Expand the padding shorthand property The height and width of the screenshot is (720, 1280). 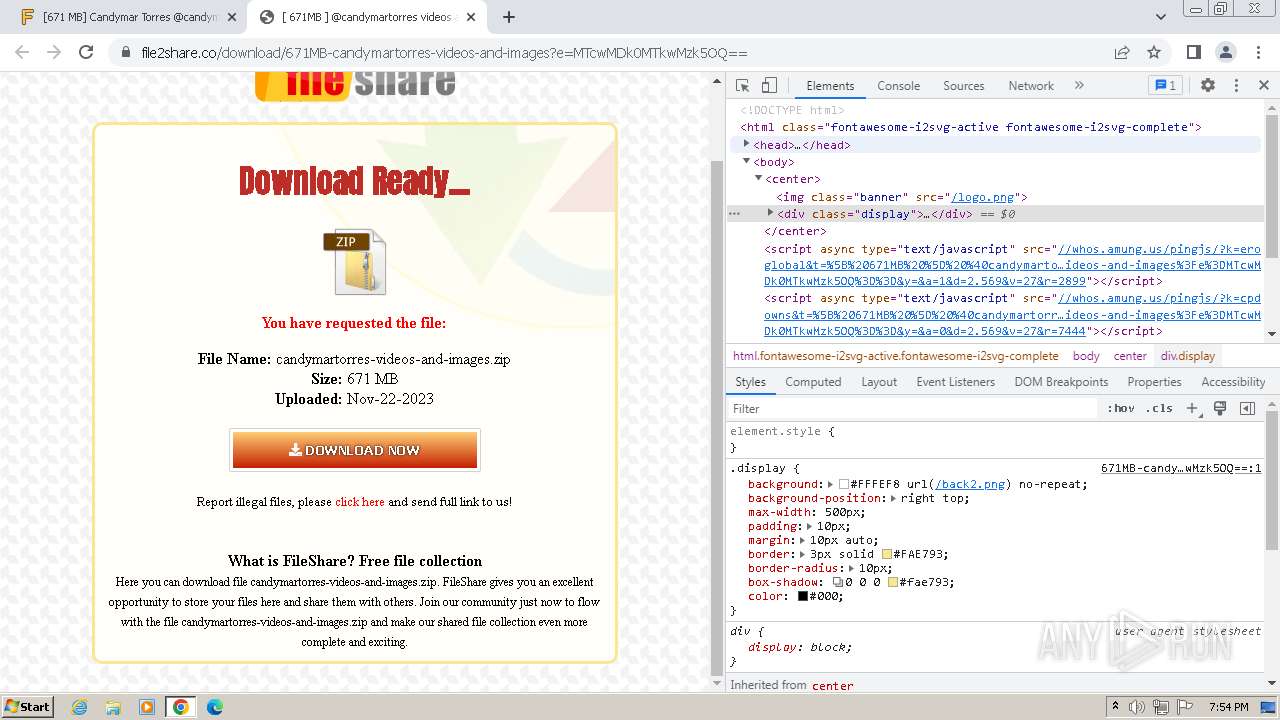click(809, 526)
